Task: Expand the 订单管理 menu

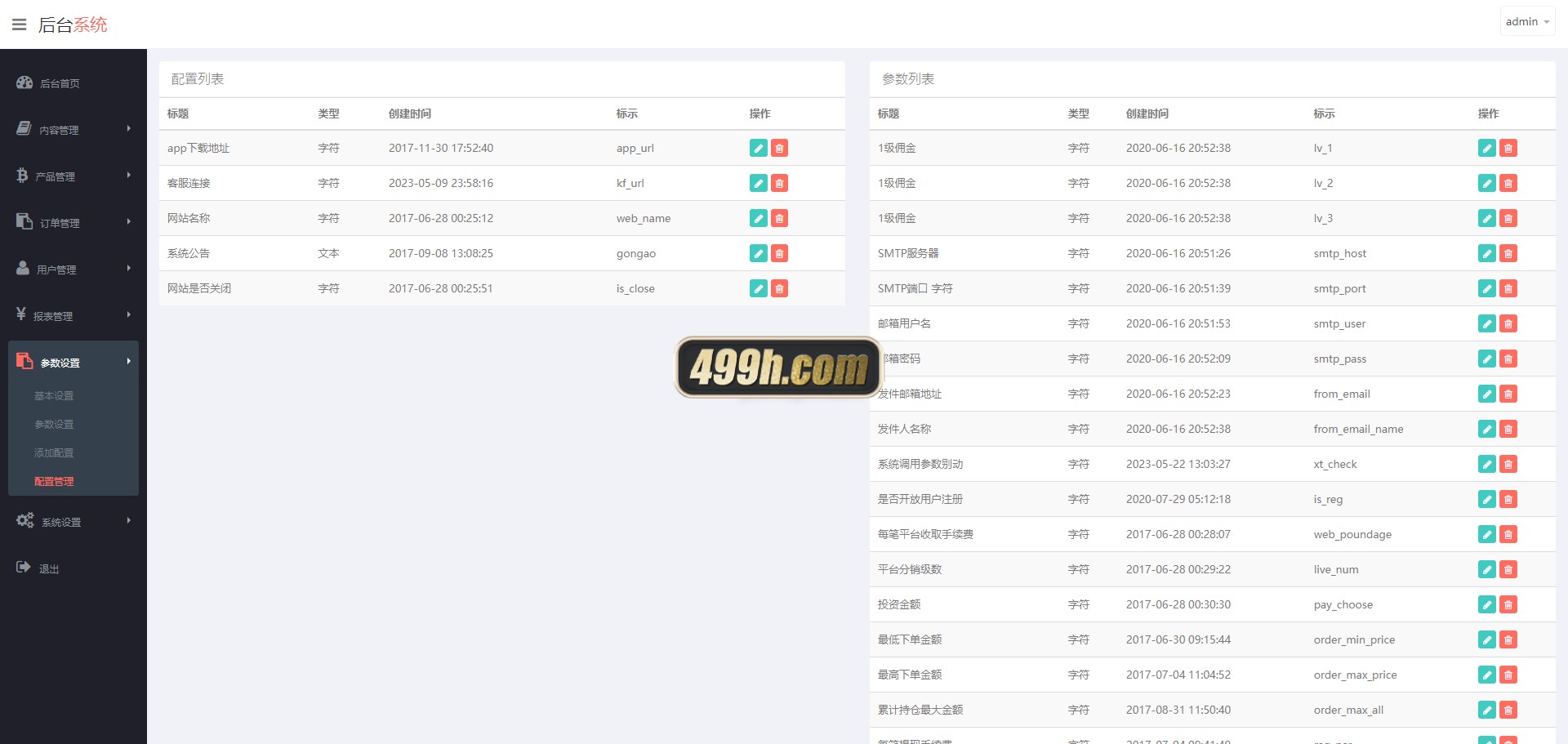Action: [x=73, y=223]
